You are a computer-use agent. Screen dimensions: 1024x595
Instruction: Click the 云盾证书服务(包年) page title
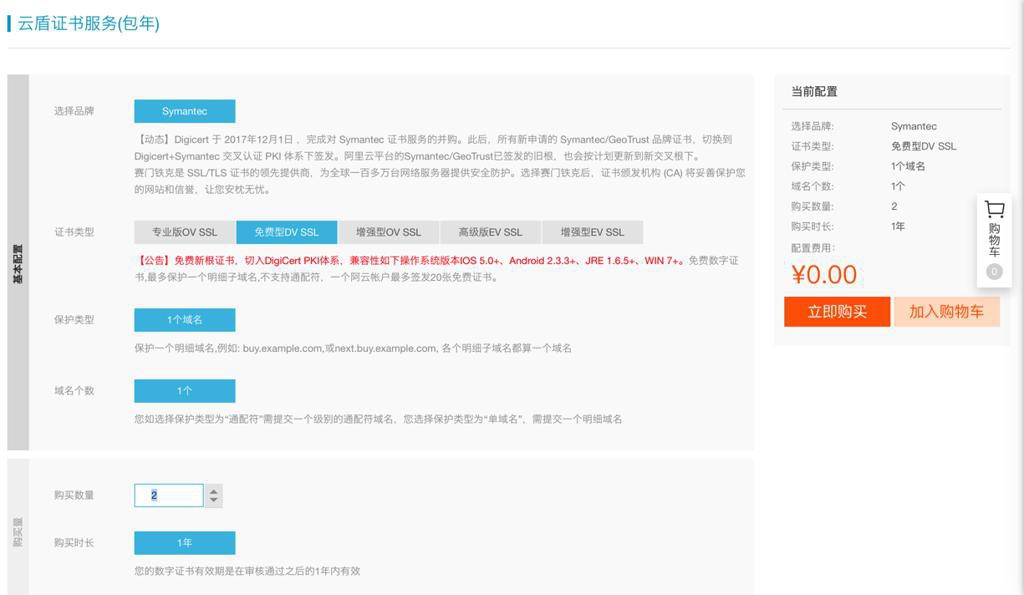click(x=88, y=23)
